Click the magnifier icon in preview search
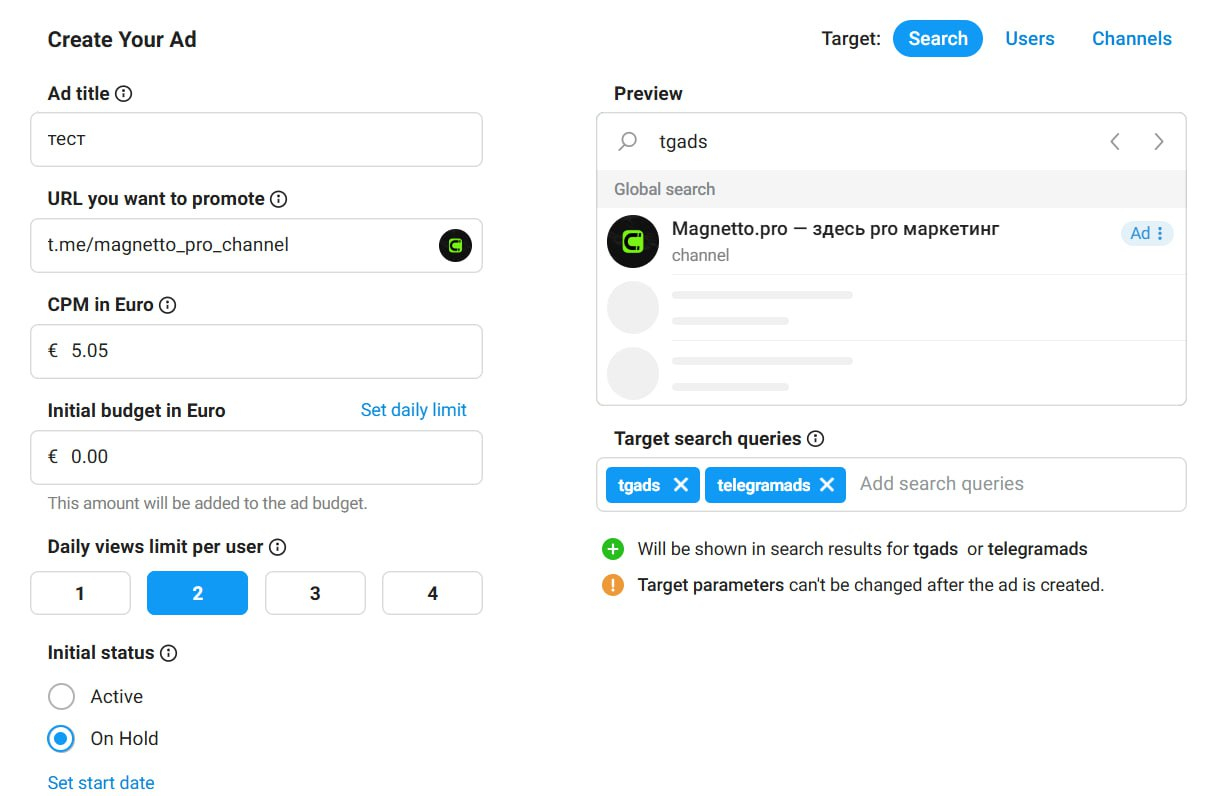Viewport: 1220px width, 796px height. pos(628,142)
